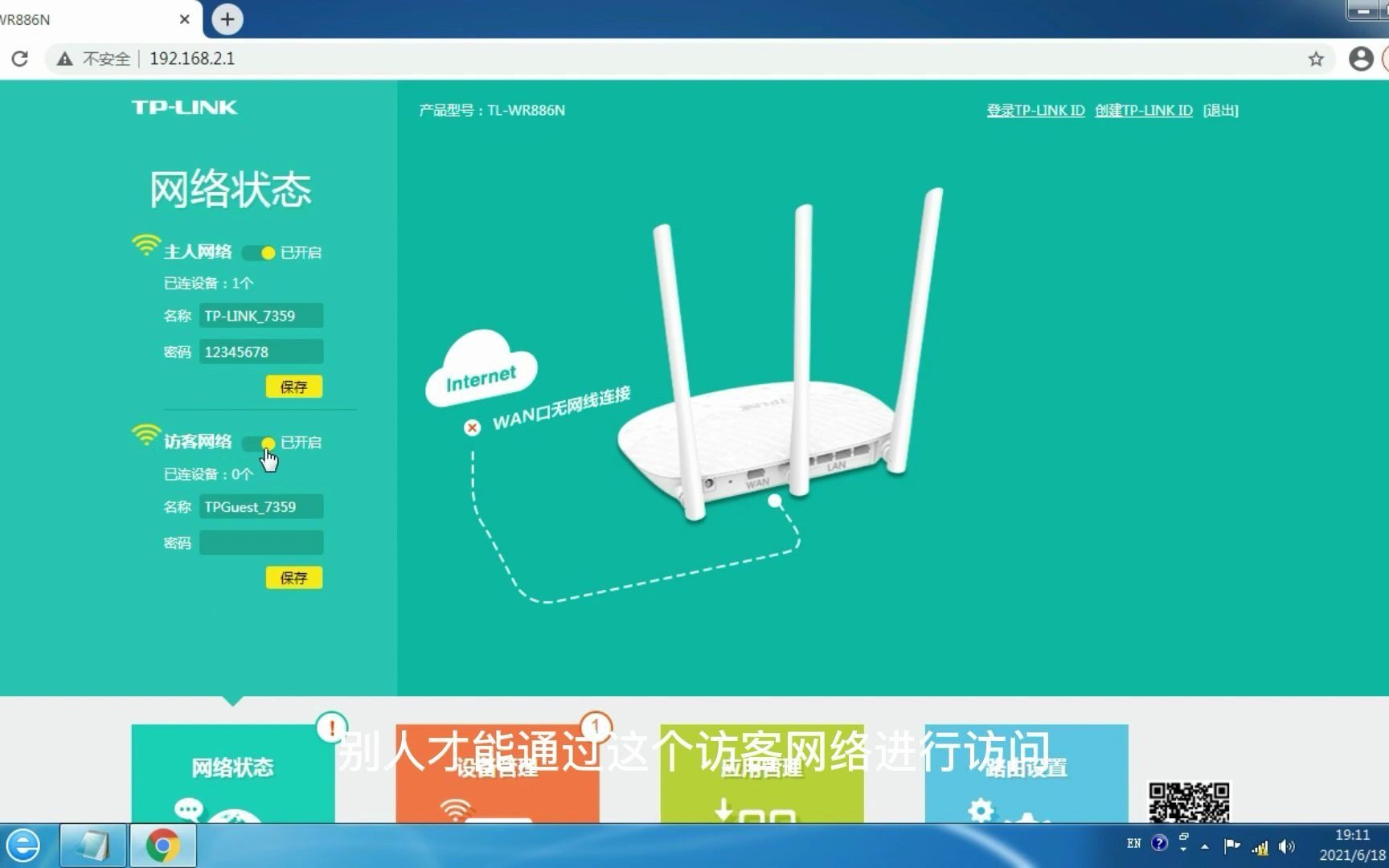Click the guest network Wi-Fi icon
The image size is (1389, 868).
point(146,435)
